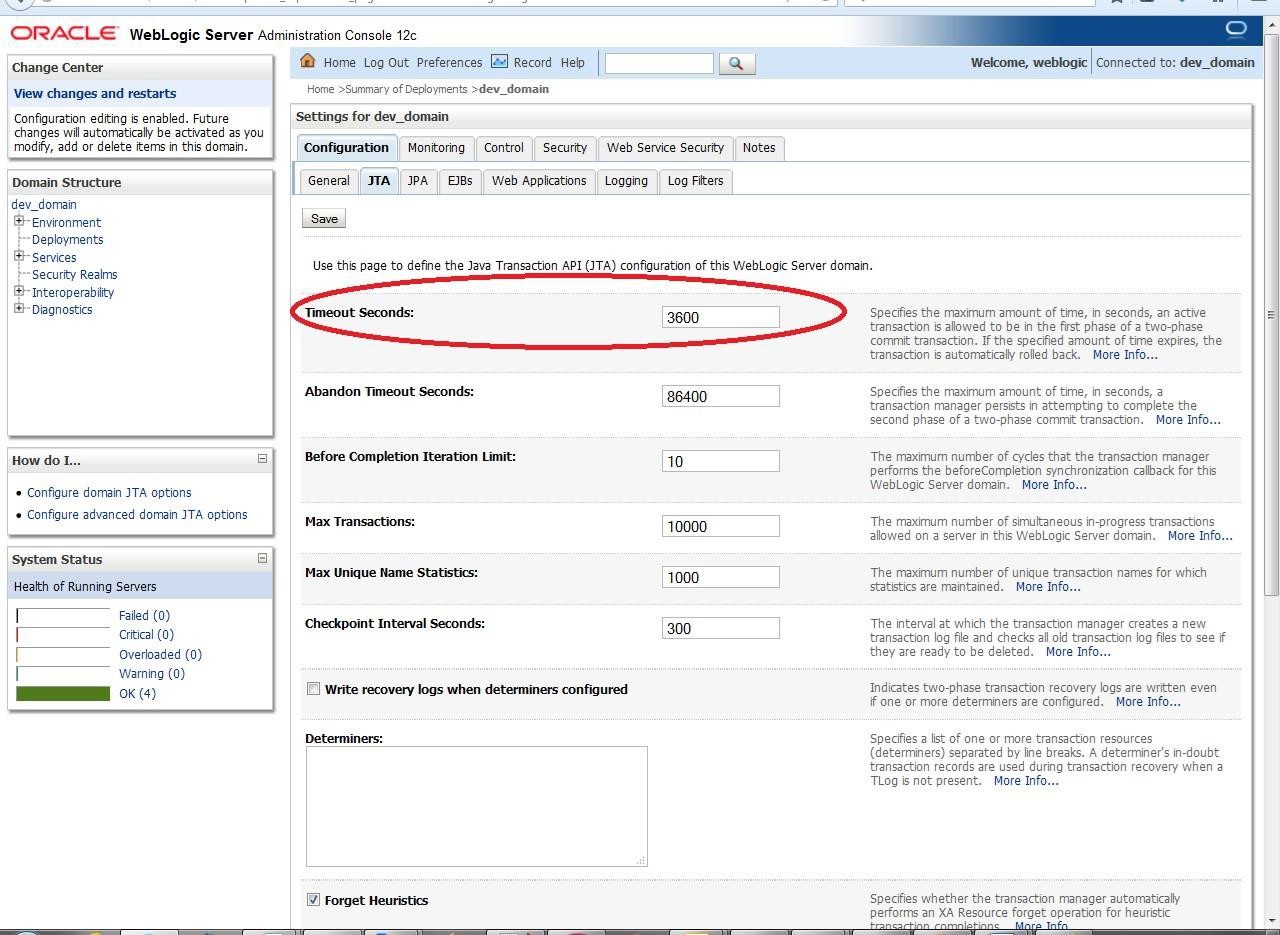Switch to the General sub-tab
The height and width of the screenshot is (935, 1280).
(328, 181)
